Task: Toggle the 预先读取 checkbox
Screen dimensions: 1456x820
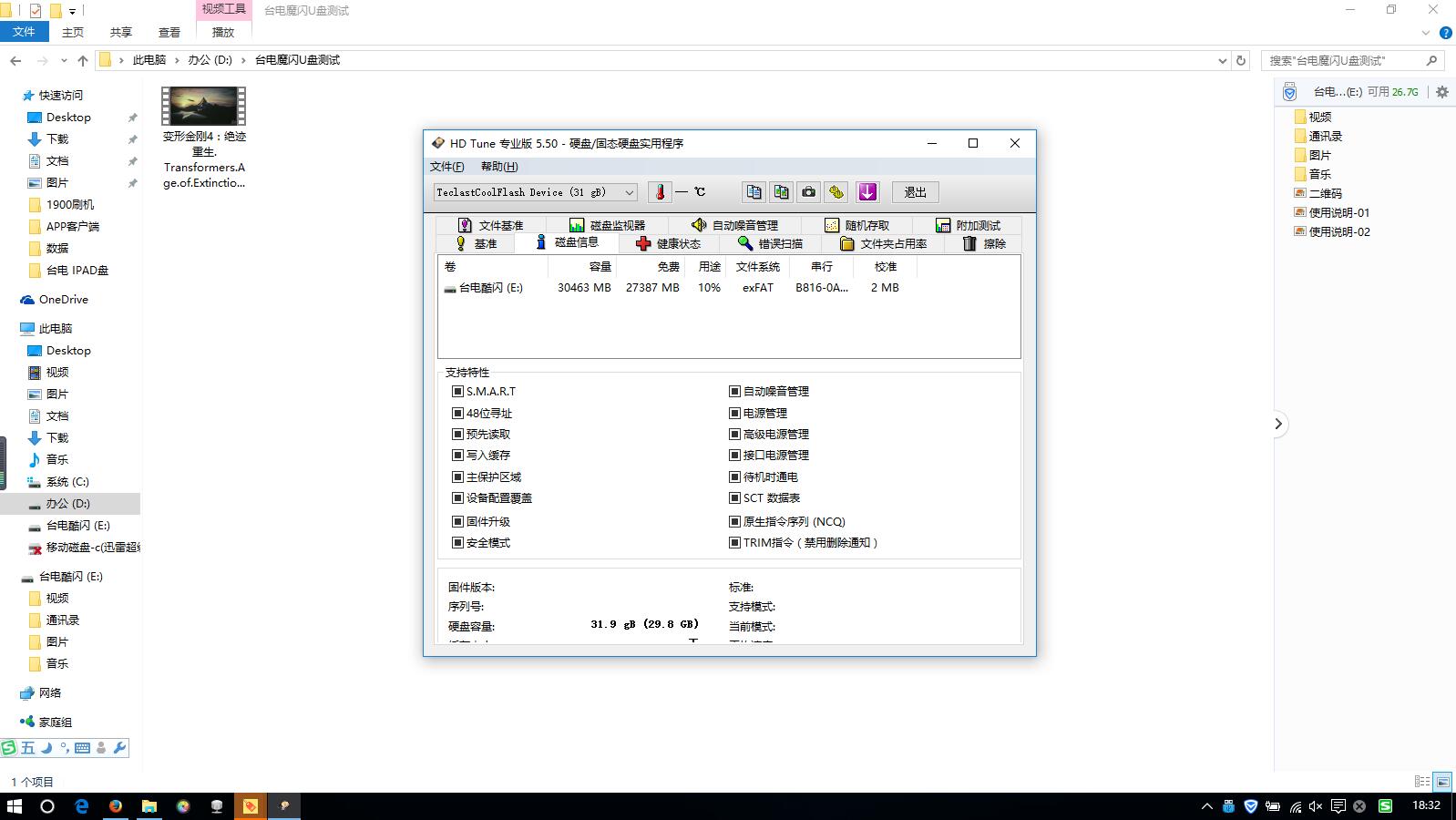Action: pyautogui.click(x=458, y=434)
